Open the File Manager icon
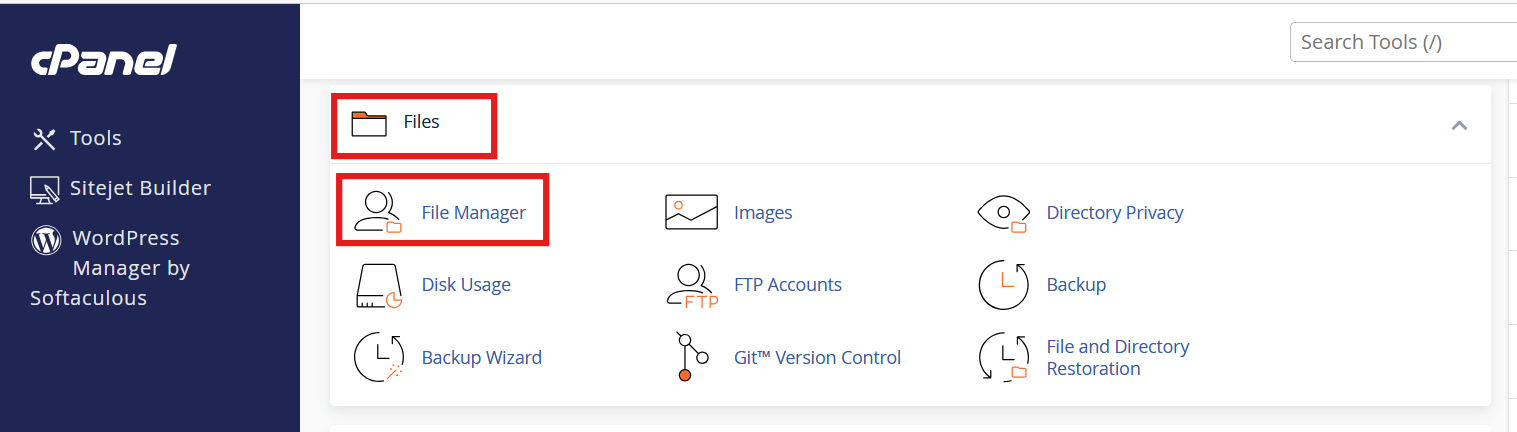 coord(378,211)
